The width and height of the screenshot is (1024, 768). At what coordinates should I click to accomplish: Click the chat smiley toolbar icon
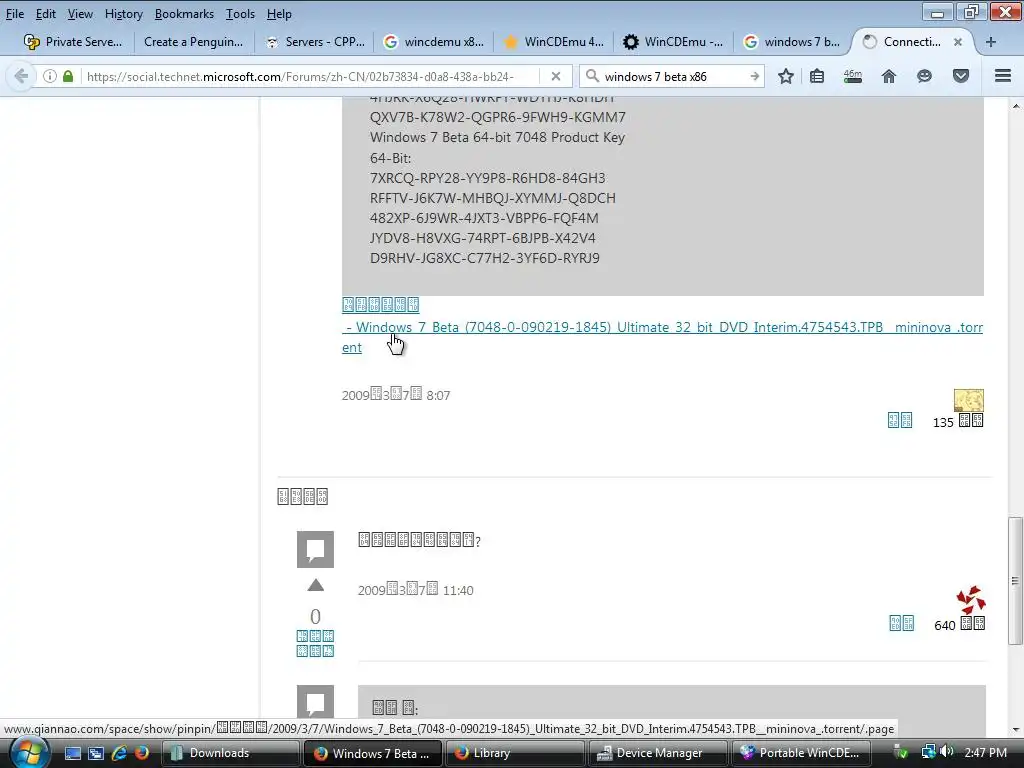pos(924,76)
